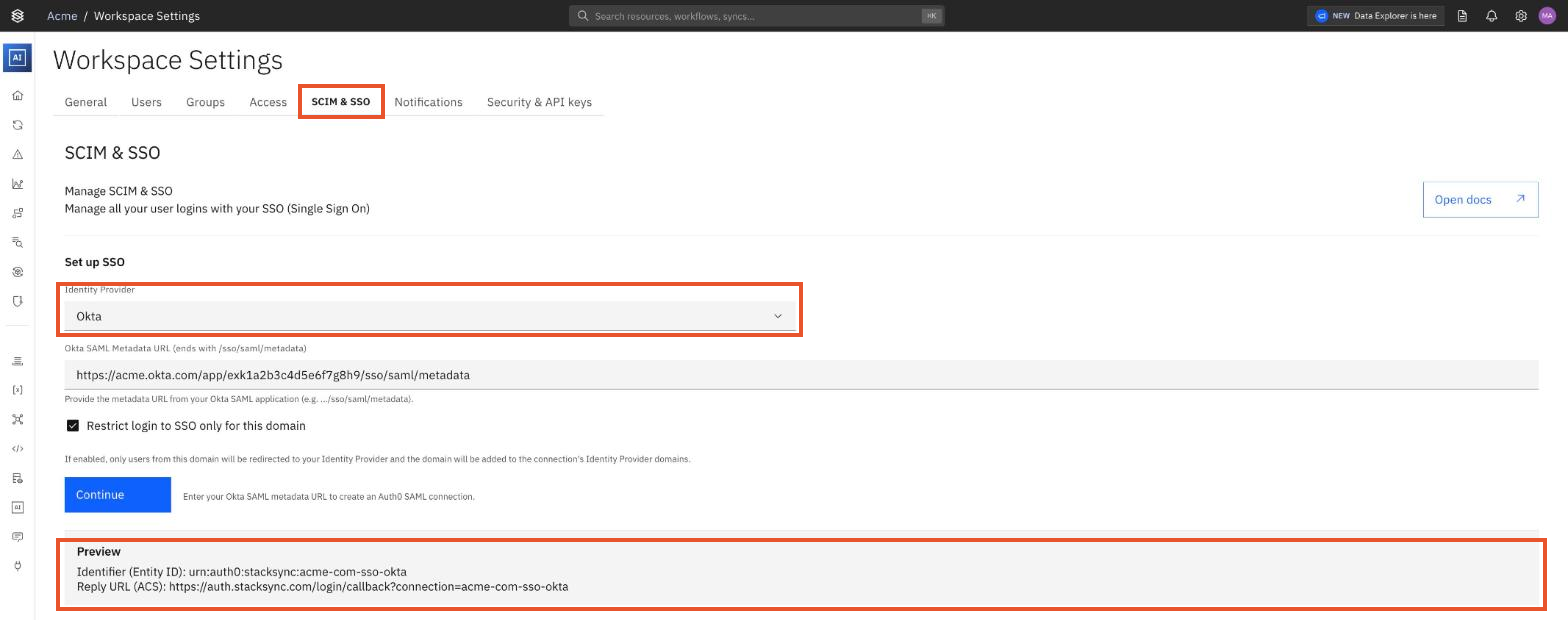Open the stacked layers icon in sidebar
This screenshot has height=620, width=1568.
coord(17,361)
